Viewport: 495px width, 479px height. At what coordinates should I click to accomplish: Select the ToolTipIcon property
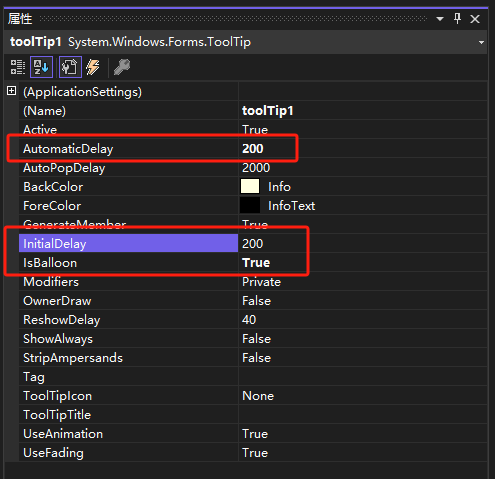(129, 396)
